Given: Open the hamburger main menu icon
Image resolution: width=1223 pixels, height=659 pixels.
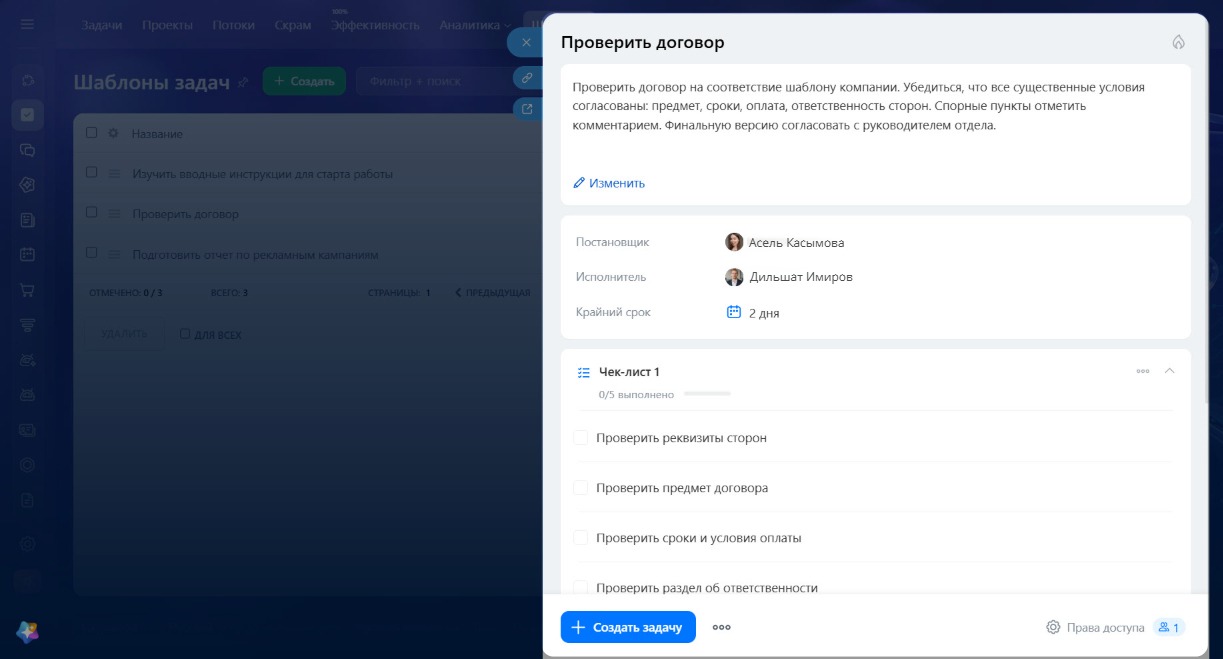Looking at the screenshot, I should pos(27,25).
